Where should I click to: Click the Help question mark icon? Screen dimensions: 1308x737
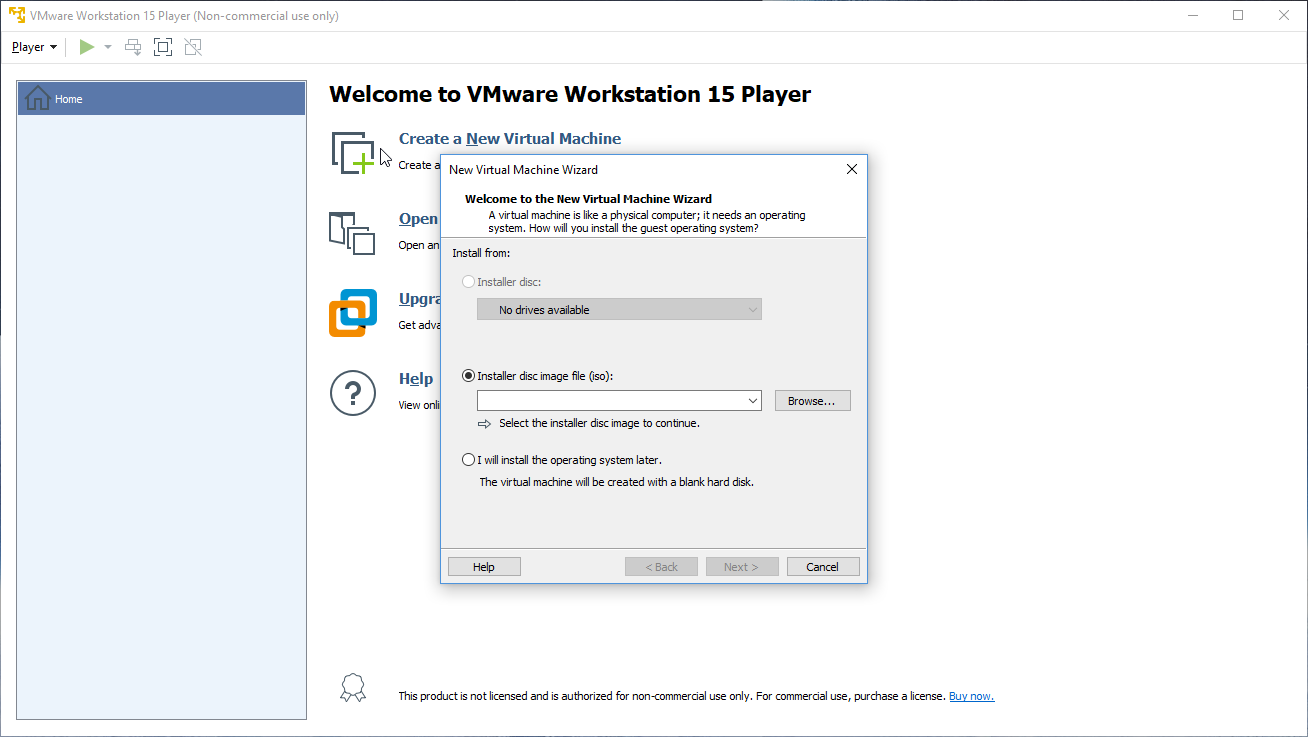(x=353, y=393)
